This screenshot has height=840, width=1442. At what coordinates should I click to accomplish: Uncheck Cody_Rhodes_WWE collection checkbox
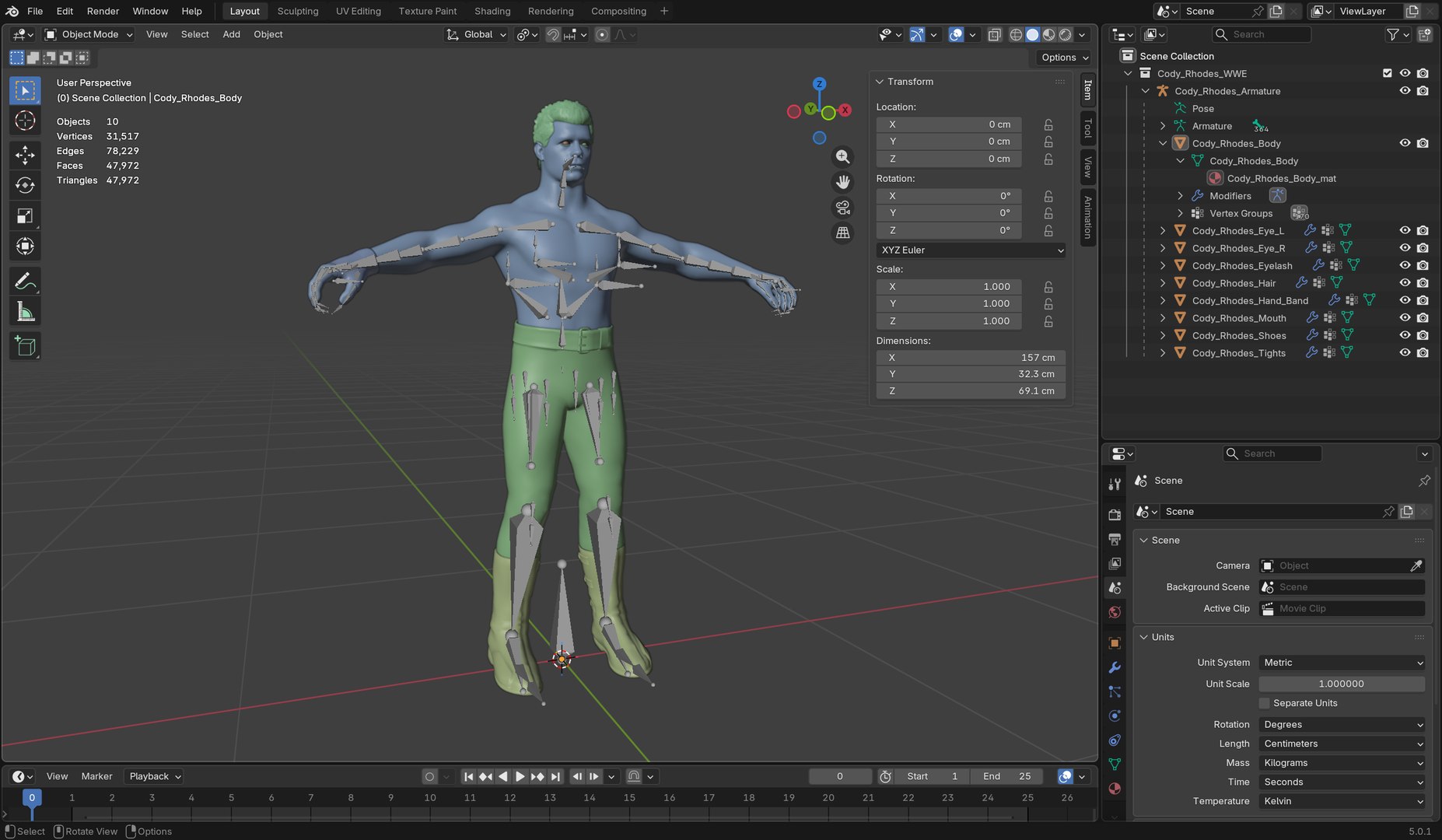(1387, 73)
